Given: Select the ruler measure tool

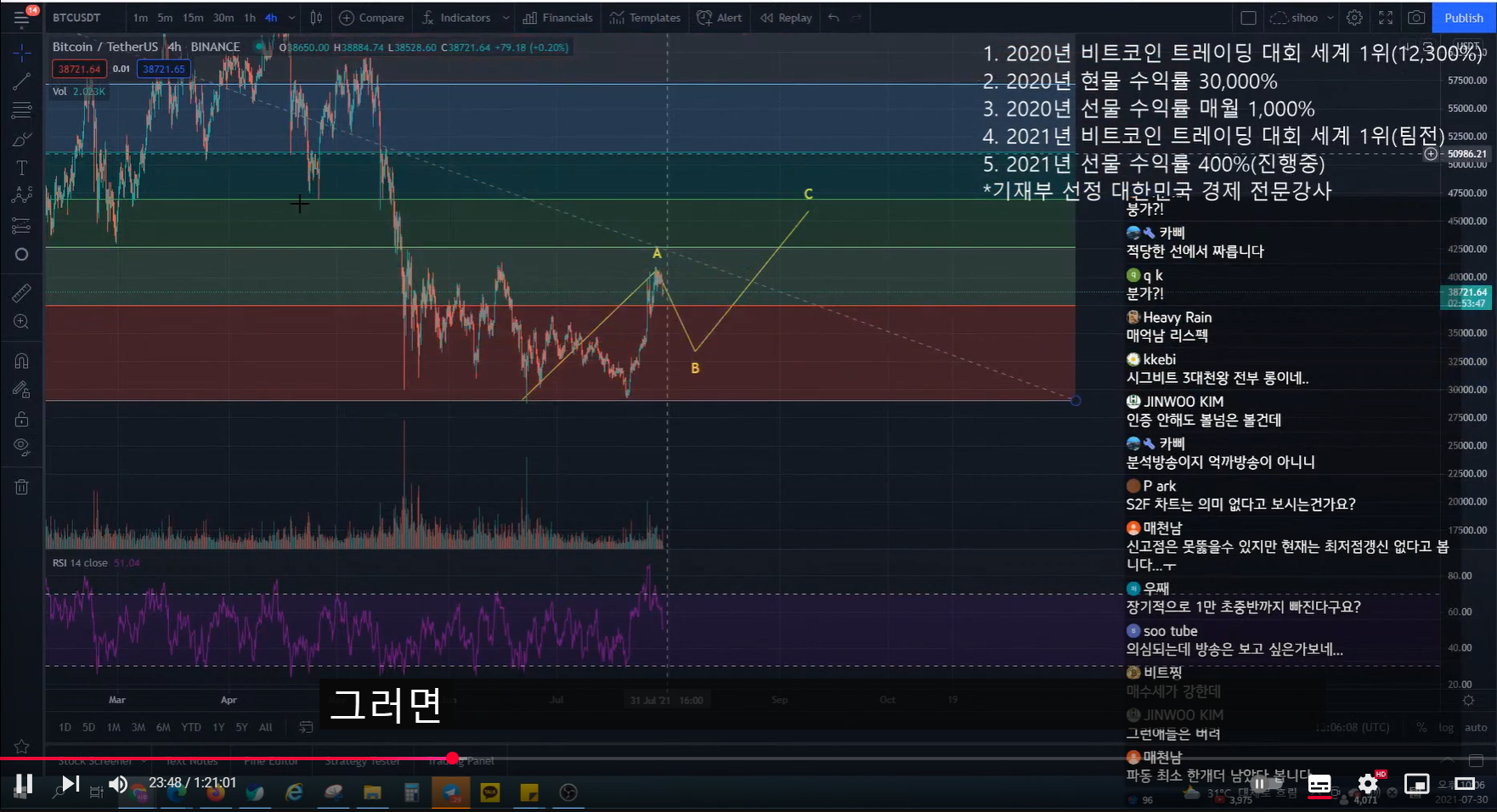Looking at the screenshot, I should pyautogui.click(x=22, y=293).
